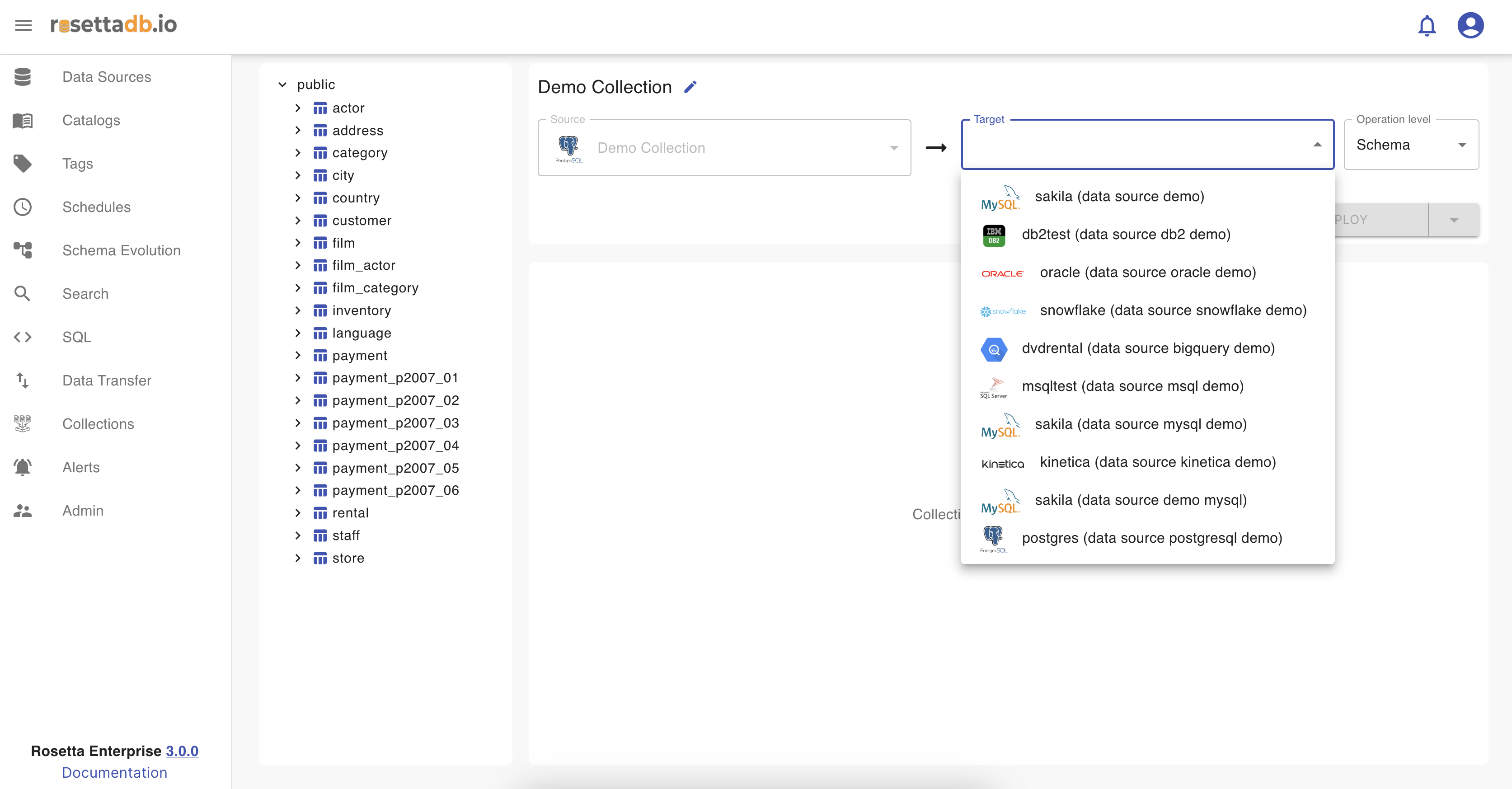Expand the payment_p2007_03 table node
The height and width of the screenshot is (789, 1512).
298,423
